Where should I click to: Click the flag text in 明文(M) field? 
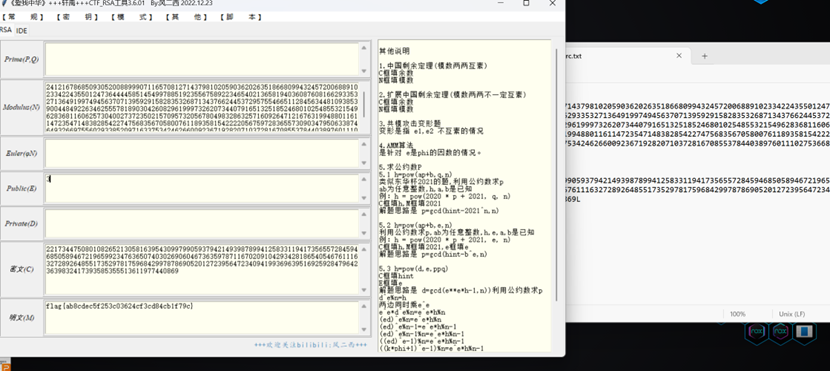(x=120, y=306)
